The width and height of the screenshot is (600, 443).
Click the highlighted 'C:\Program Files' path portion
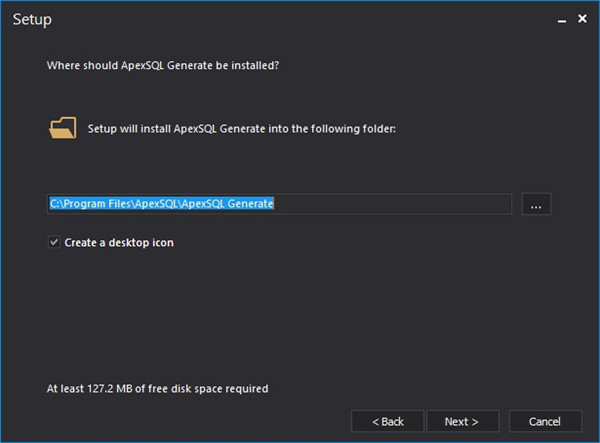(88, 204)
